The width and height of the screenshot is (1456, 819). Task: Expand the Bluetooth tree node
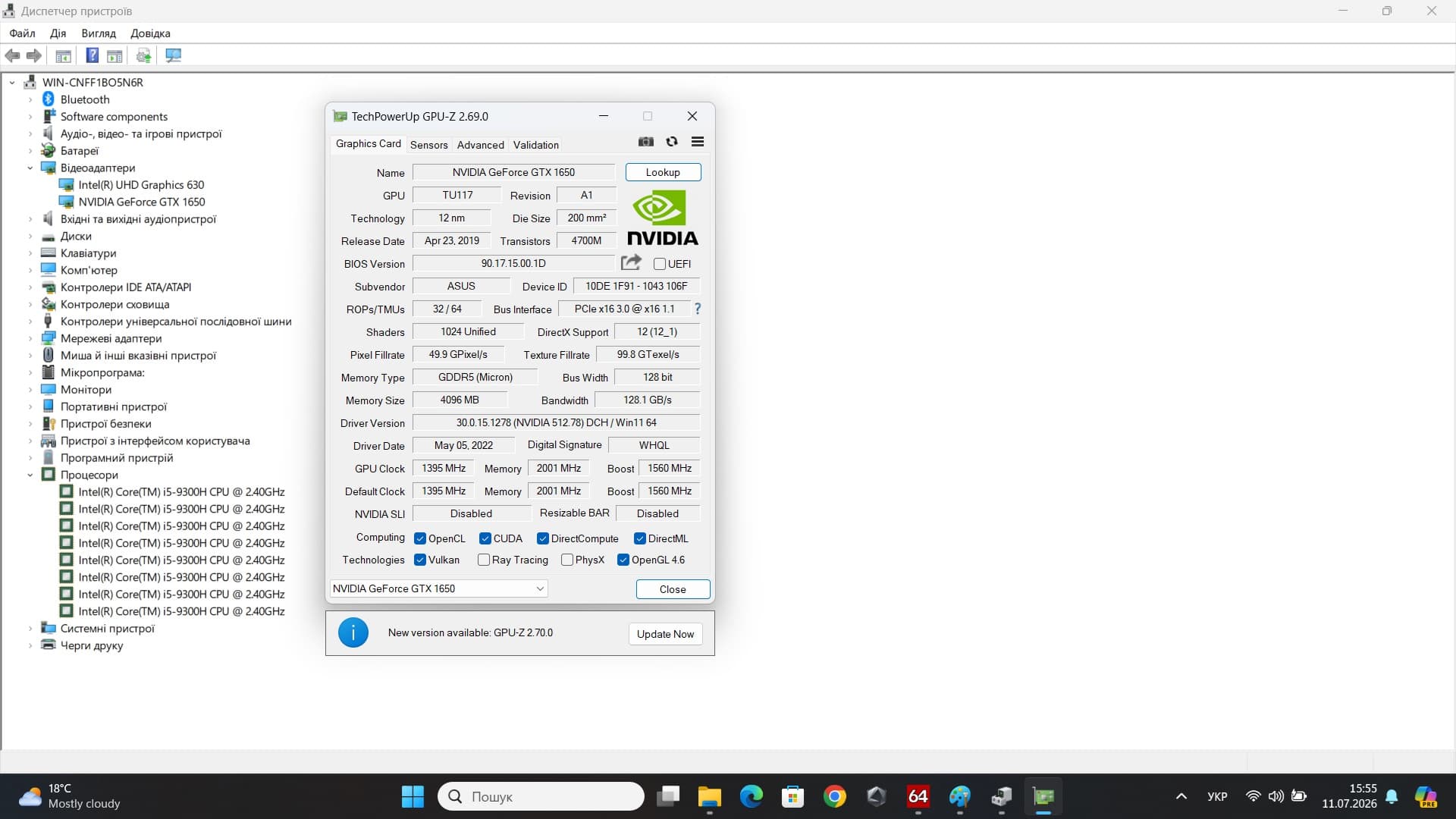pyautogui.click(x=30, y=99)
